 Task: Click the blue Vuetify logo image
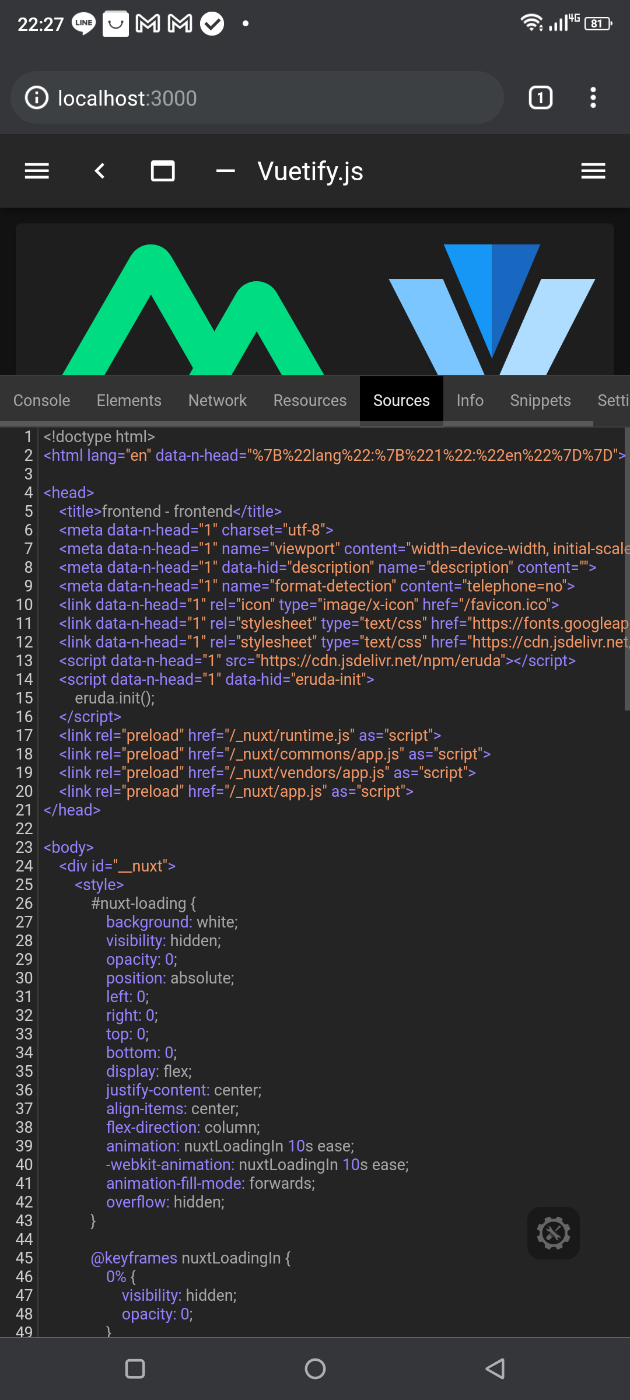(492, 308)
